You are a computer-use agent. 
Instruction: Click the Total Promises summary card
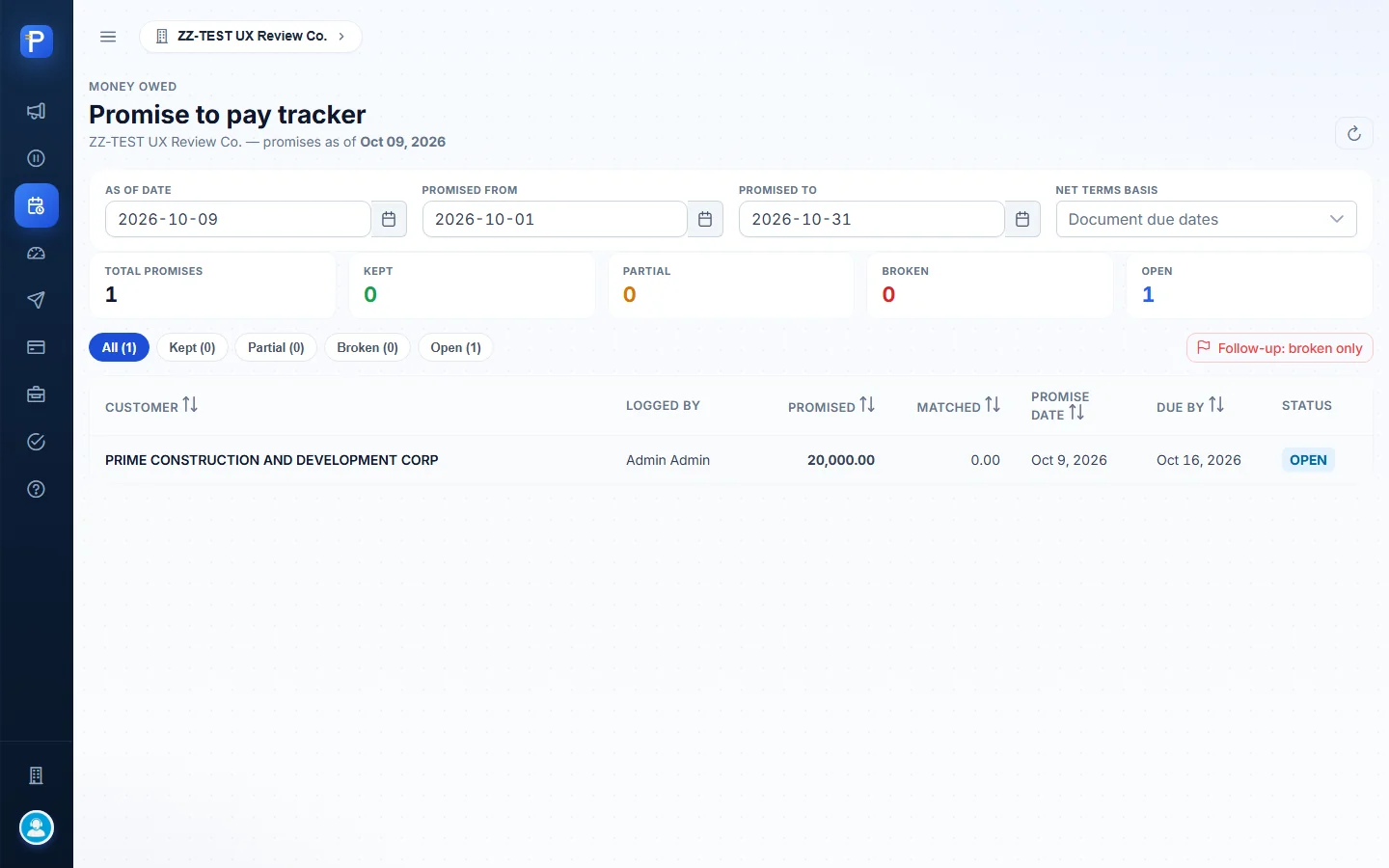213,285
